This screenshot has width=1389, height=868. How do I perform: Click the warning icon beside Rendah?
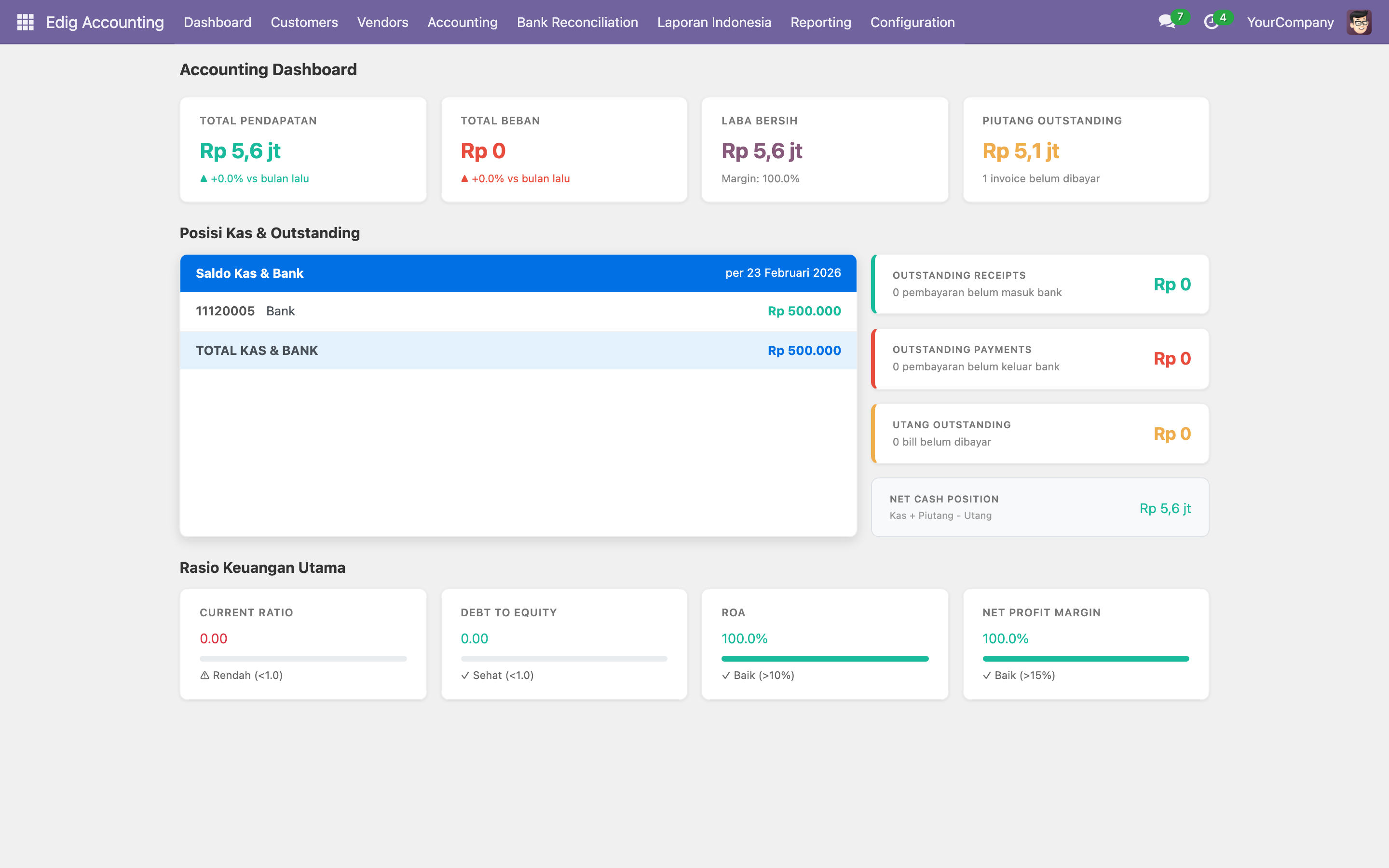(204, 675)
